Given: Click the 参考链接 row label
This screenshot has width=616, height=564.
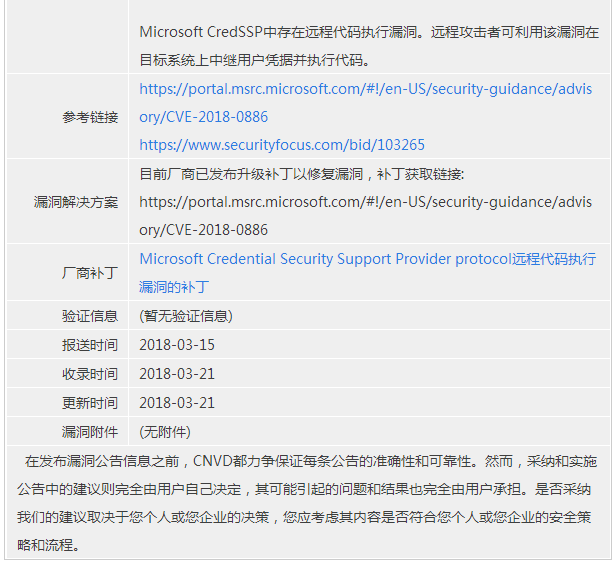Looking at the screenshot, I should [90, 117].
